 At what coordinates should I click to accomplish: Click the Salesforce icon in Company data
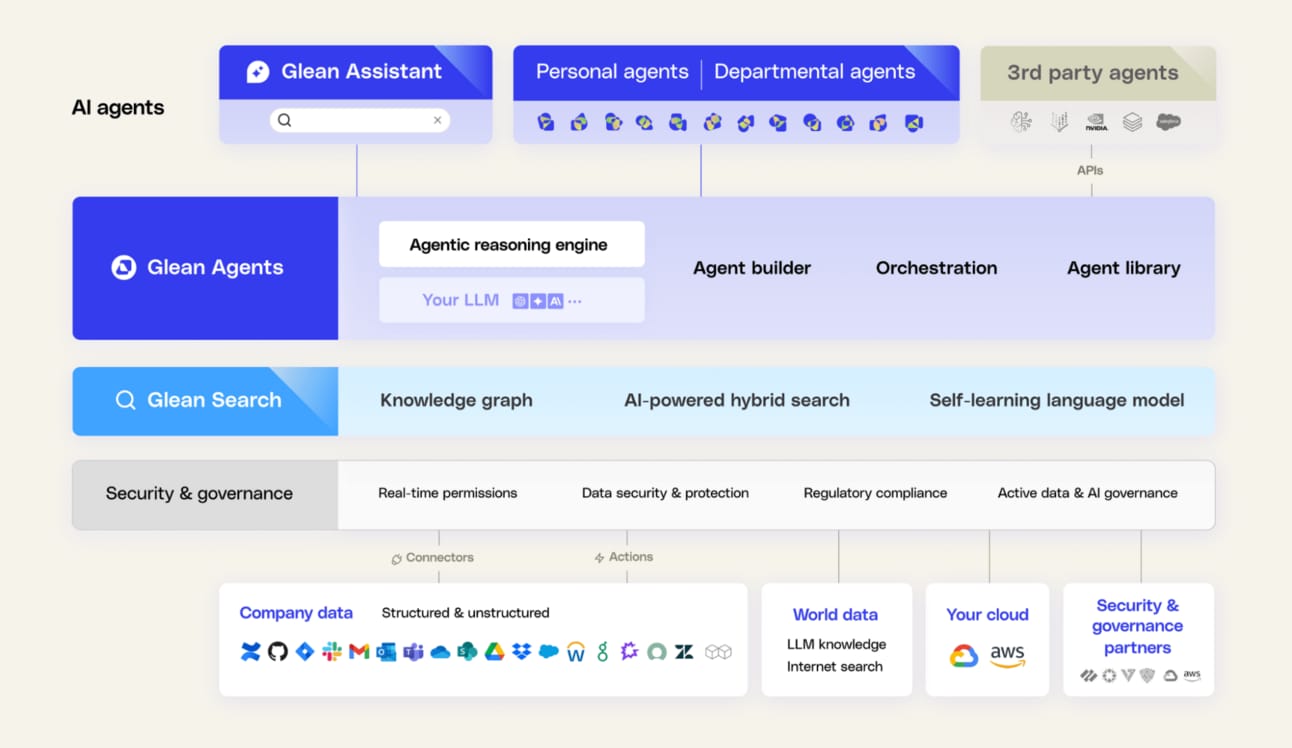(548, 652)
